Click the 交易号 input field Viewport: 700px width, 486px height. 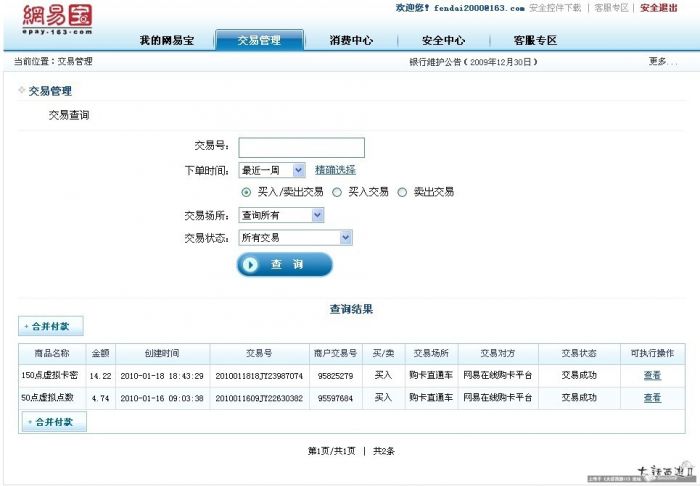(301, 147)
